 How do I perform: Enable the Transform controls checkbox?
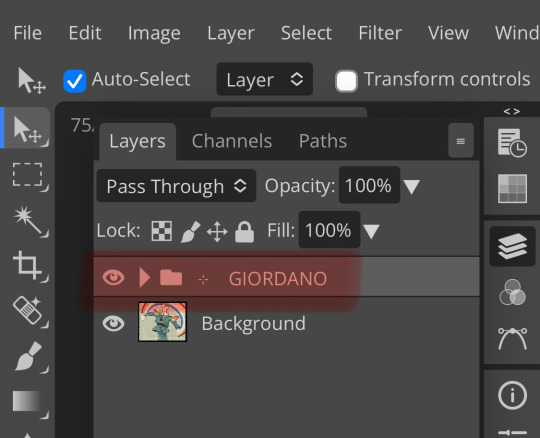pyautogui.click(x=346, y=81)
